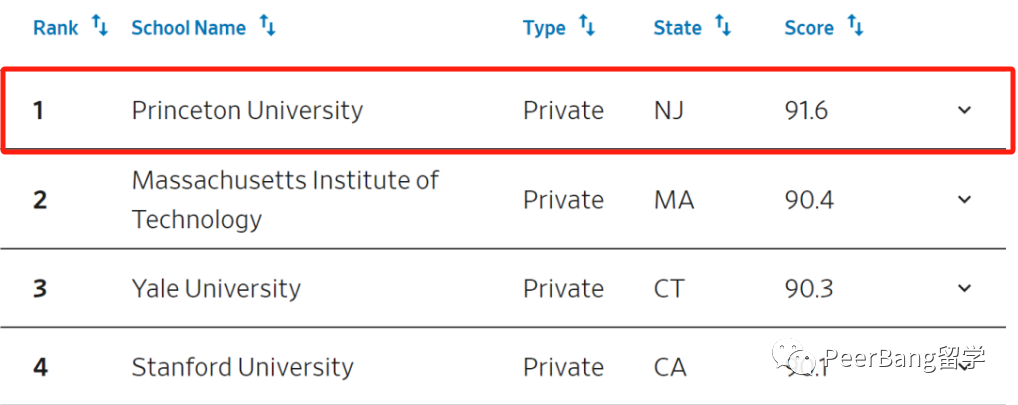
Task: Click the State column header label
Action: pyautogui.click(x=678, y=28)
